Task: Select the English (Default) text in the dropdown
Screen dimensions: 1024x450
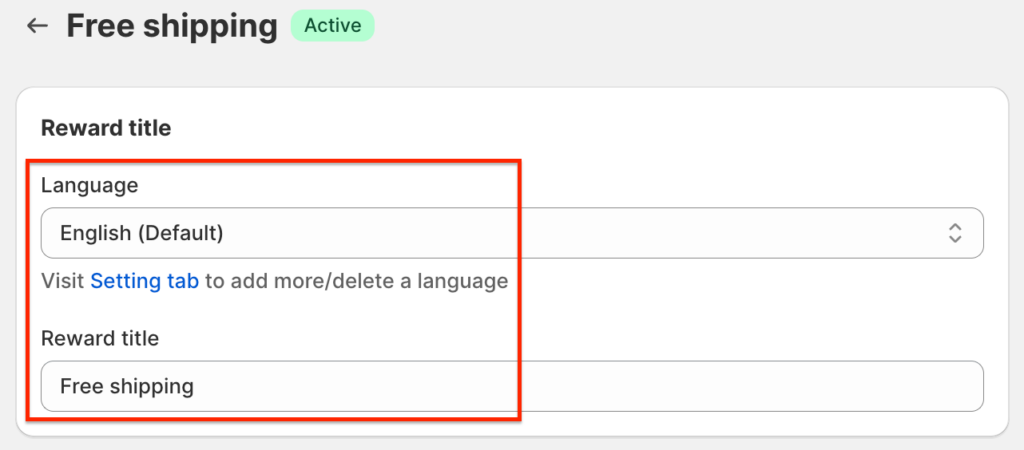Action: point(141,234)
